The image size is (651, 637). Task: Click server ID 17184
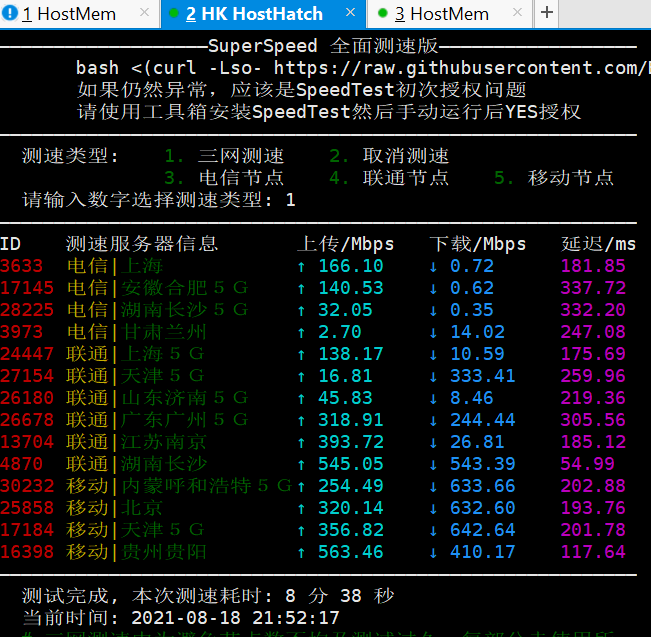(x=27, y=530)
